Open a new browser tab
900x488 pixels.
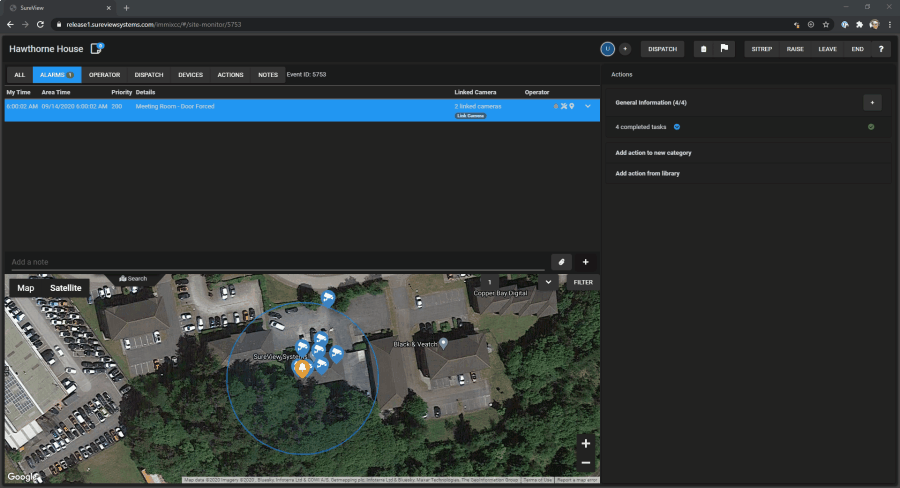click(x=126, y=8)
